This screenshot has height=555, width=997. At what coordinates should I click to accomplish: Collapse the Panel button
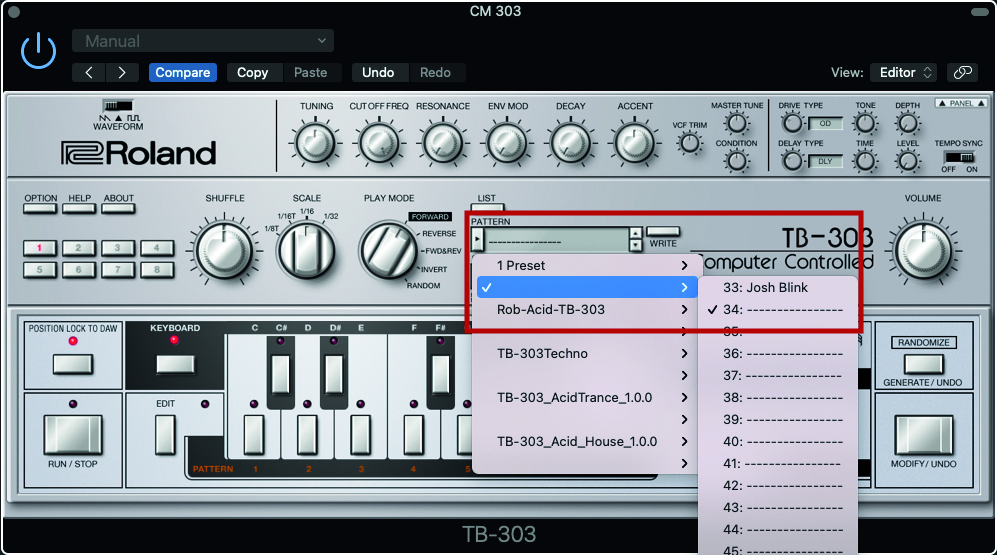coord(961,103)
